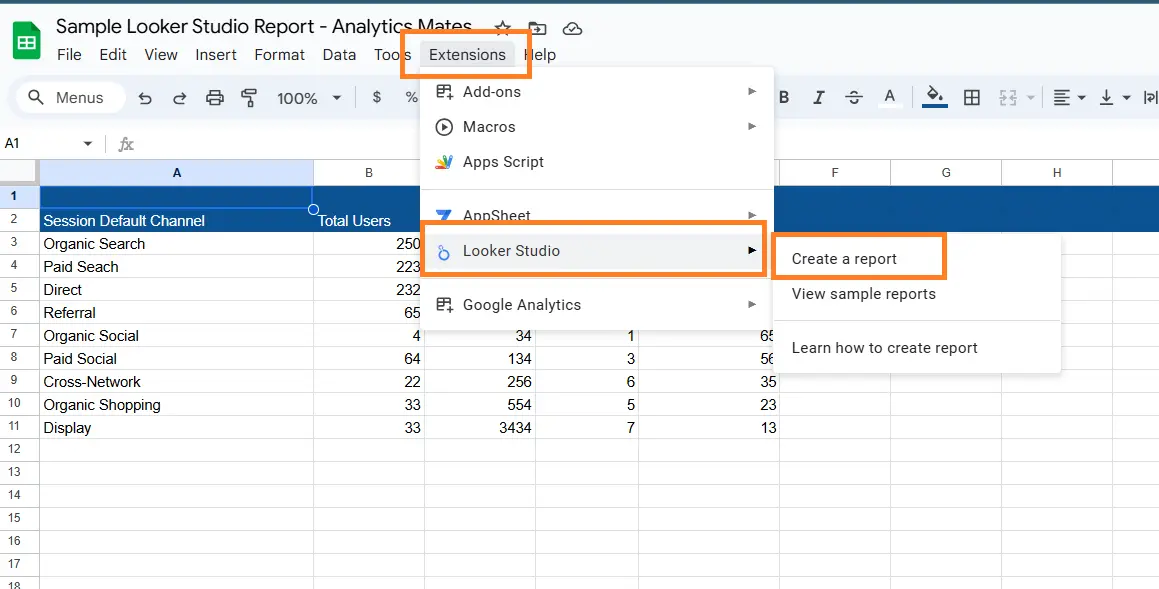Screen dimensions: 1159x589
Task: Expand the AppSheet submenu arrow
Action: (x=752, y=215)
